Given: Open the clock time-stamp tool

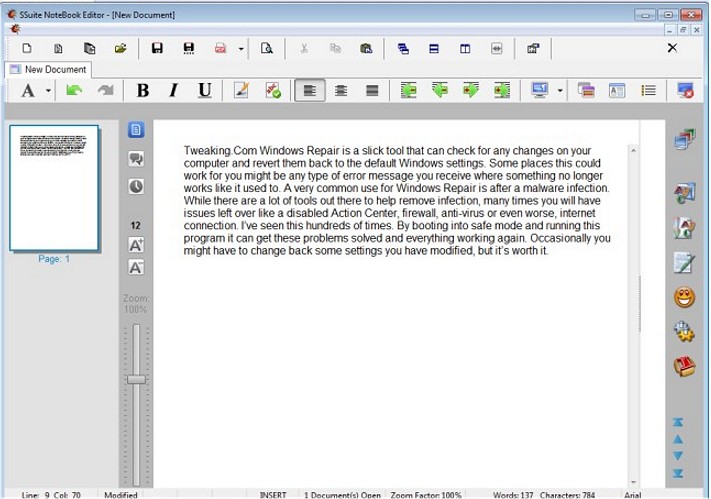Looking at the screenshot, I should pyautogui.click(x=136, y=186).
